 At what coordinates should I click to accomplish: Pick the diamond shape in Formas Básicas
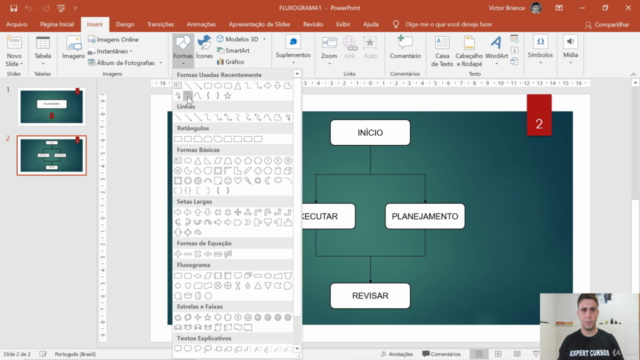click(x=238, y=160)
